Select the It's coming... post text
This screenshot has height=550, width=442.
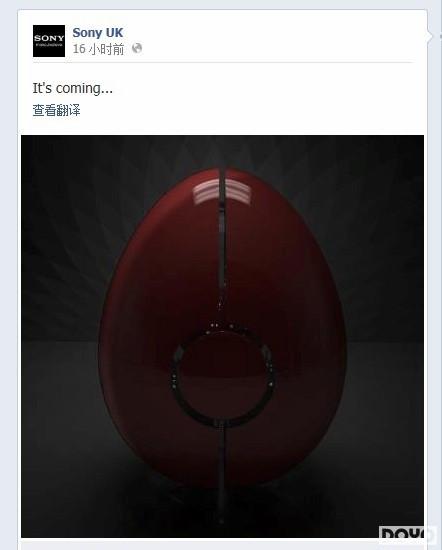73,88
